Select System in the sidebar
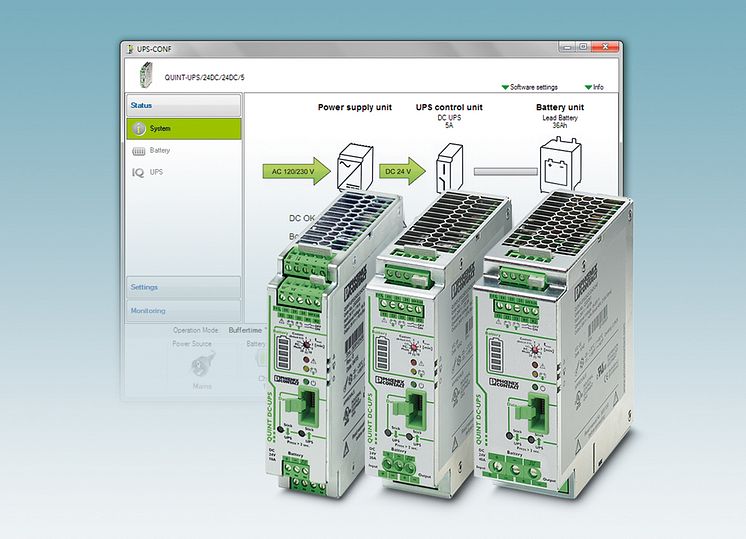This screenshot has width=746, height=539. pos(184,129)
